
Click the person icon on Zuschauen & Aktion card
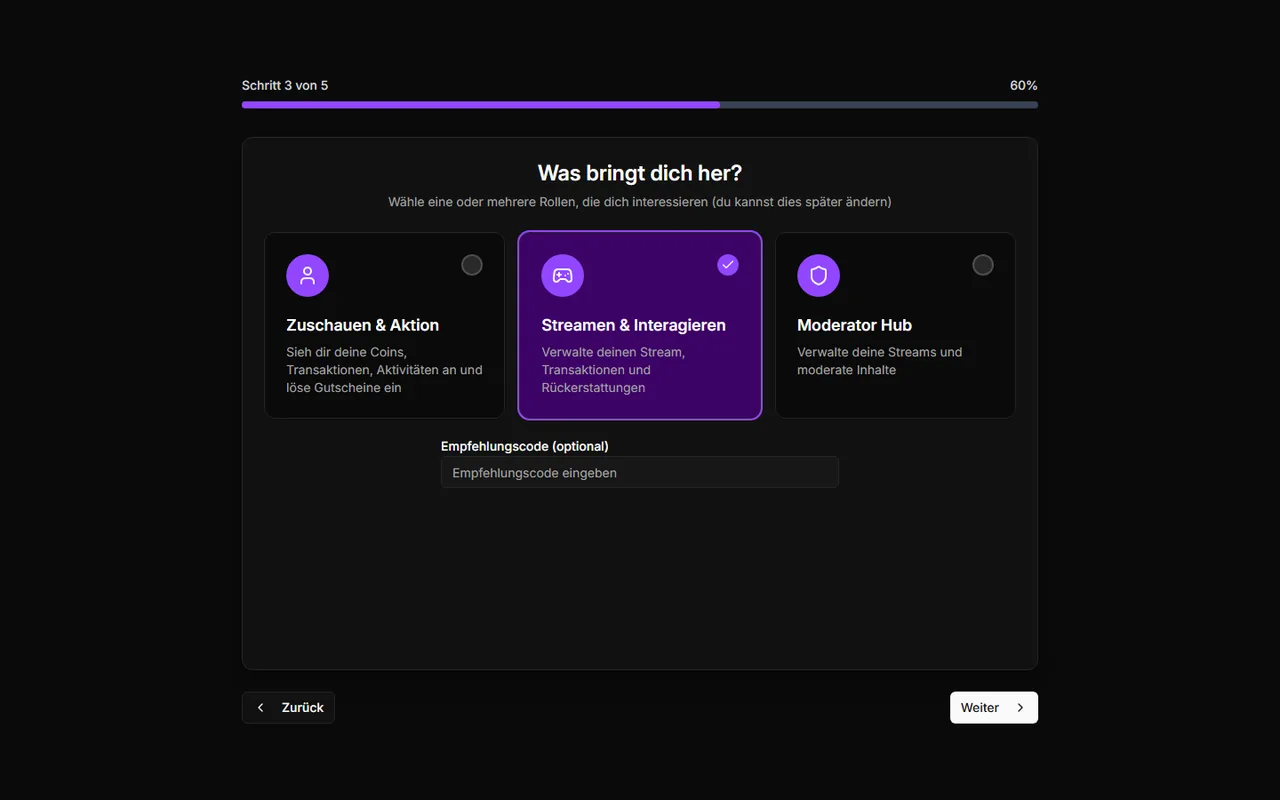point(307,275)
